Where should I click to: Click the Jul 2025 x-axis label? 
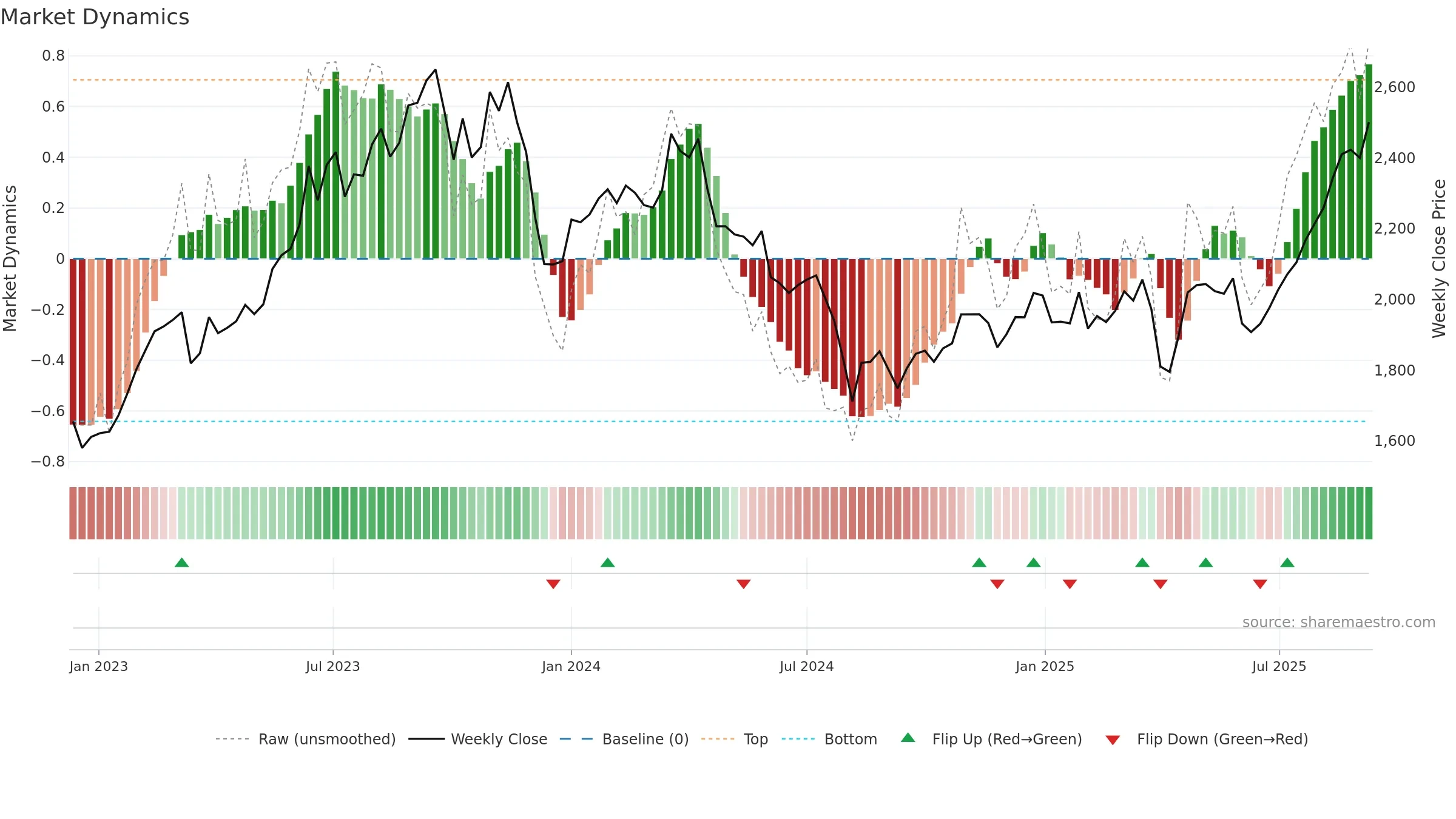pyautogui.click(x=1279, y=666)
